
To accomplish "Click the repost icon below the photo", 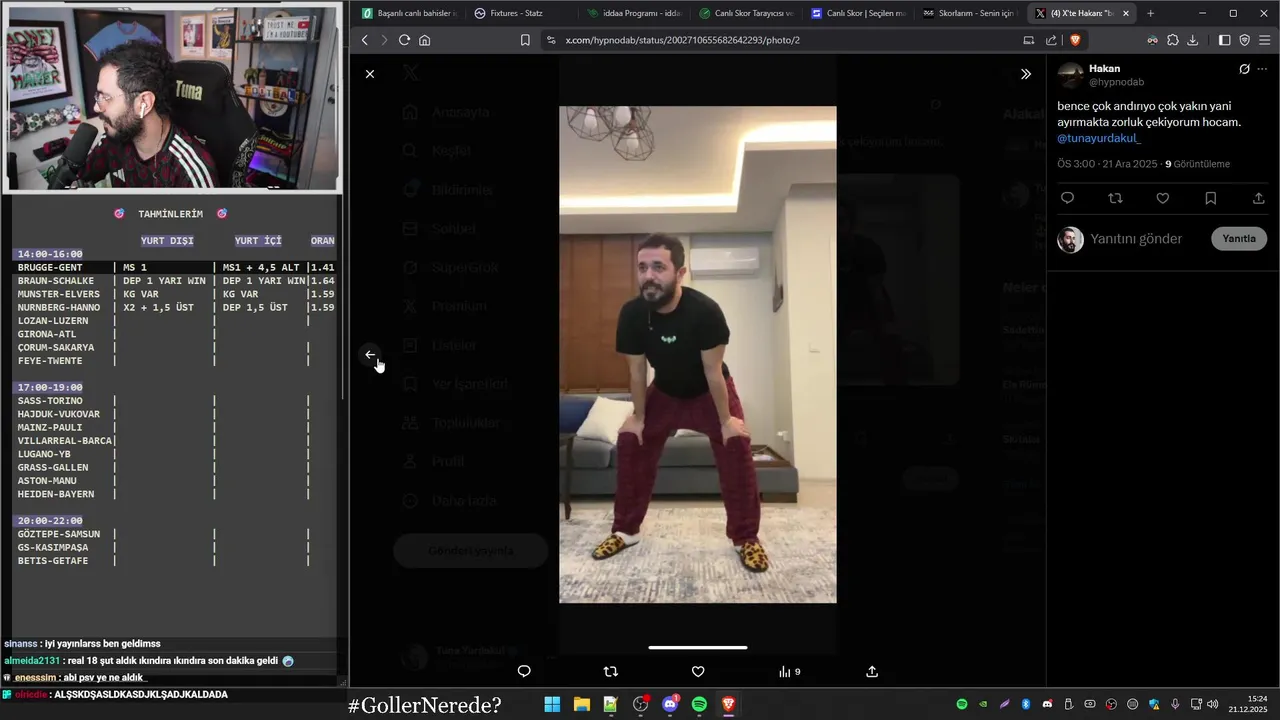I will click(611, 672).
